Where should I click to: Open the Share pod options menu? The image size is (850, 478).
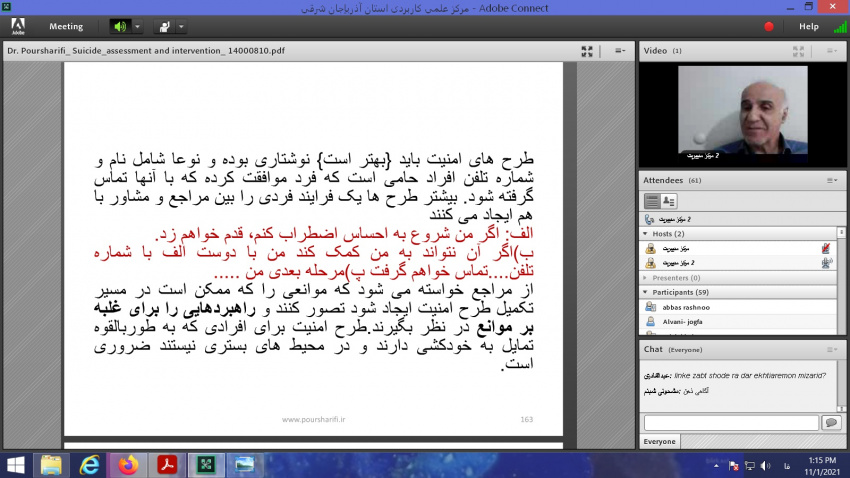coord(619,50)
